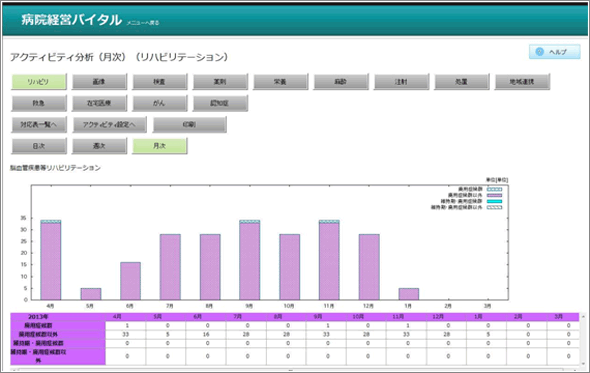Switch to 地域連携 category
This screenshot has width=590, height=373.
522,82
